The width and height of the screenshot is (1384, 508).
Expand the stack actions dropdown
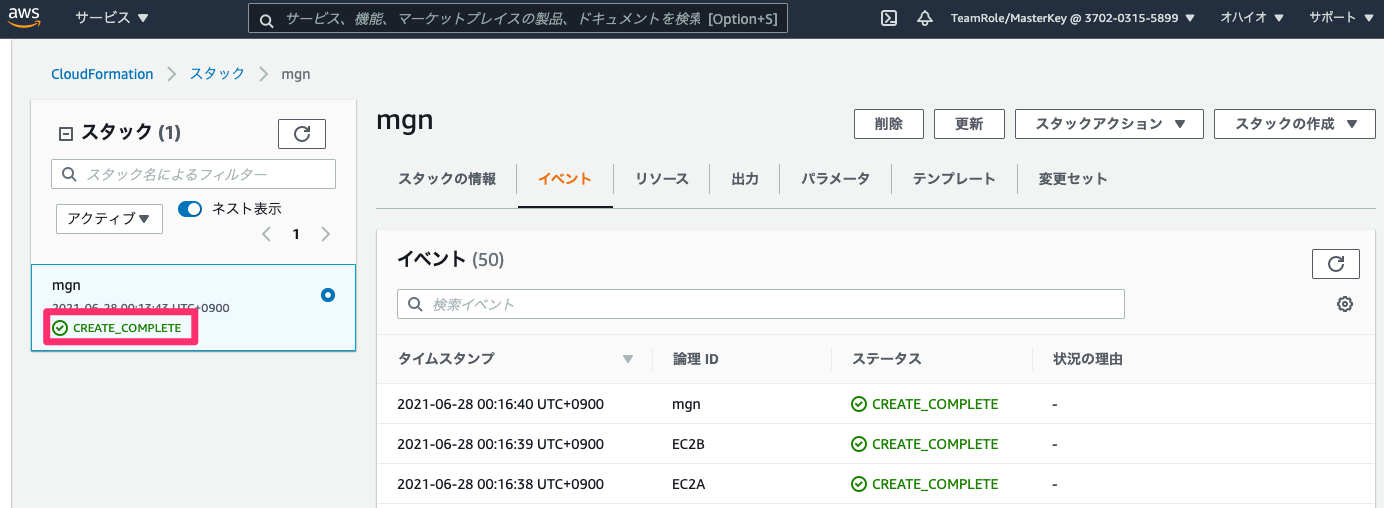(x=1110, y=124)
